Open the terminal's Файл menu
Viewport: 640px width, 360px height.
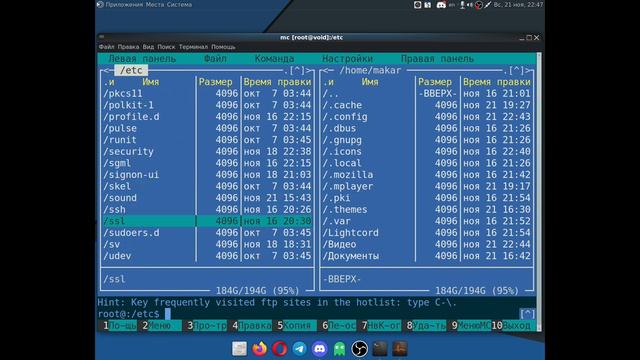(x=106, y=47)
